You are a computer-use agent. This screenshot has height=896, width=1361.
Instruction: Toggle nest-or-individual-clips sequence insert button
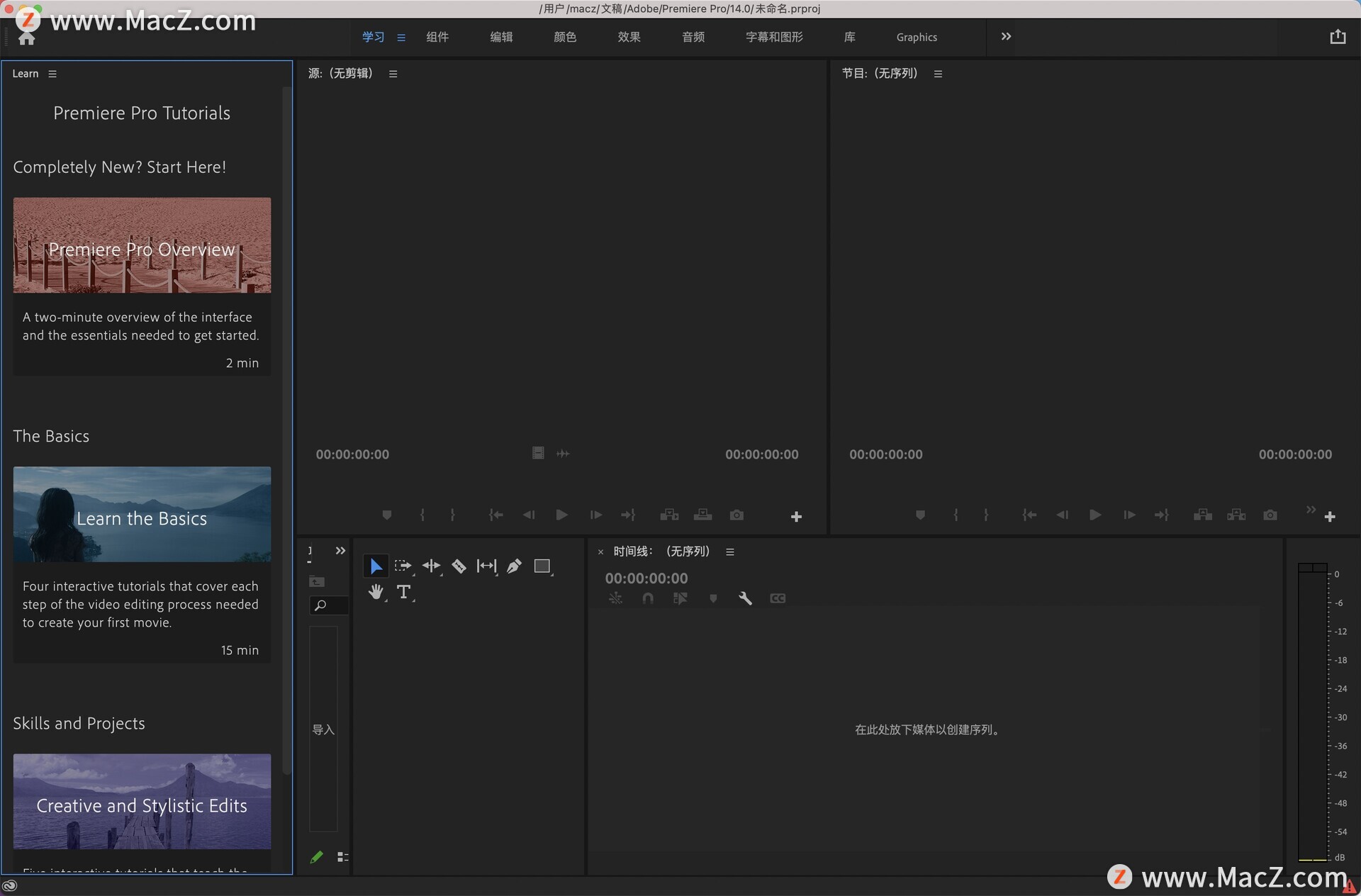click(x=615, y=598)
